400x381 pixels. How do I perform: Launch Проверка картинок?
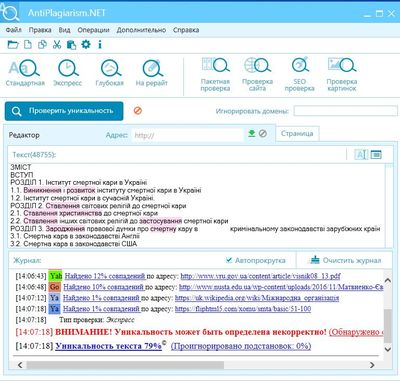coord(342,74)
